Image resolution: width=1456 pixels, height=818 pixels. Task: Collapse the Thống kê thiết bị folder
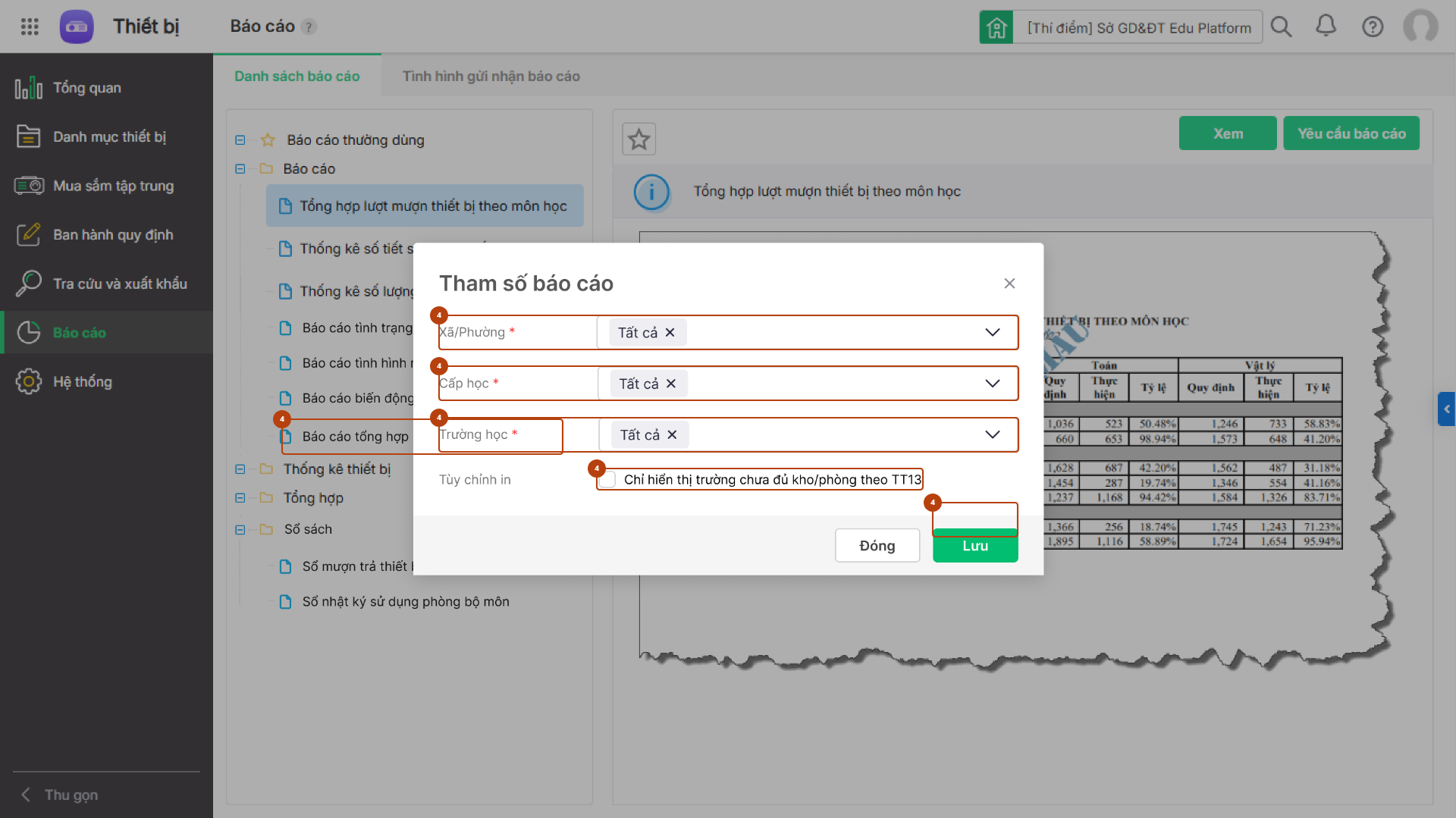coord(240,469)
